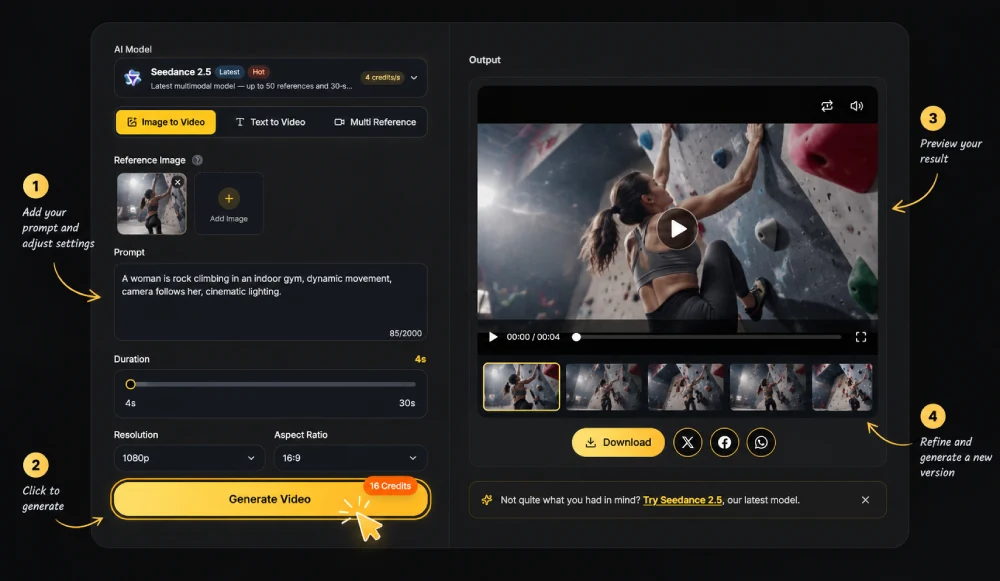
Task: Open the Resolution 1080p dropdown
Action: [x=189, y=458]
